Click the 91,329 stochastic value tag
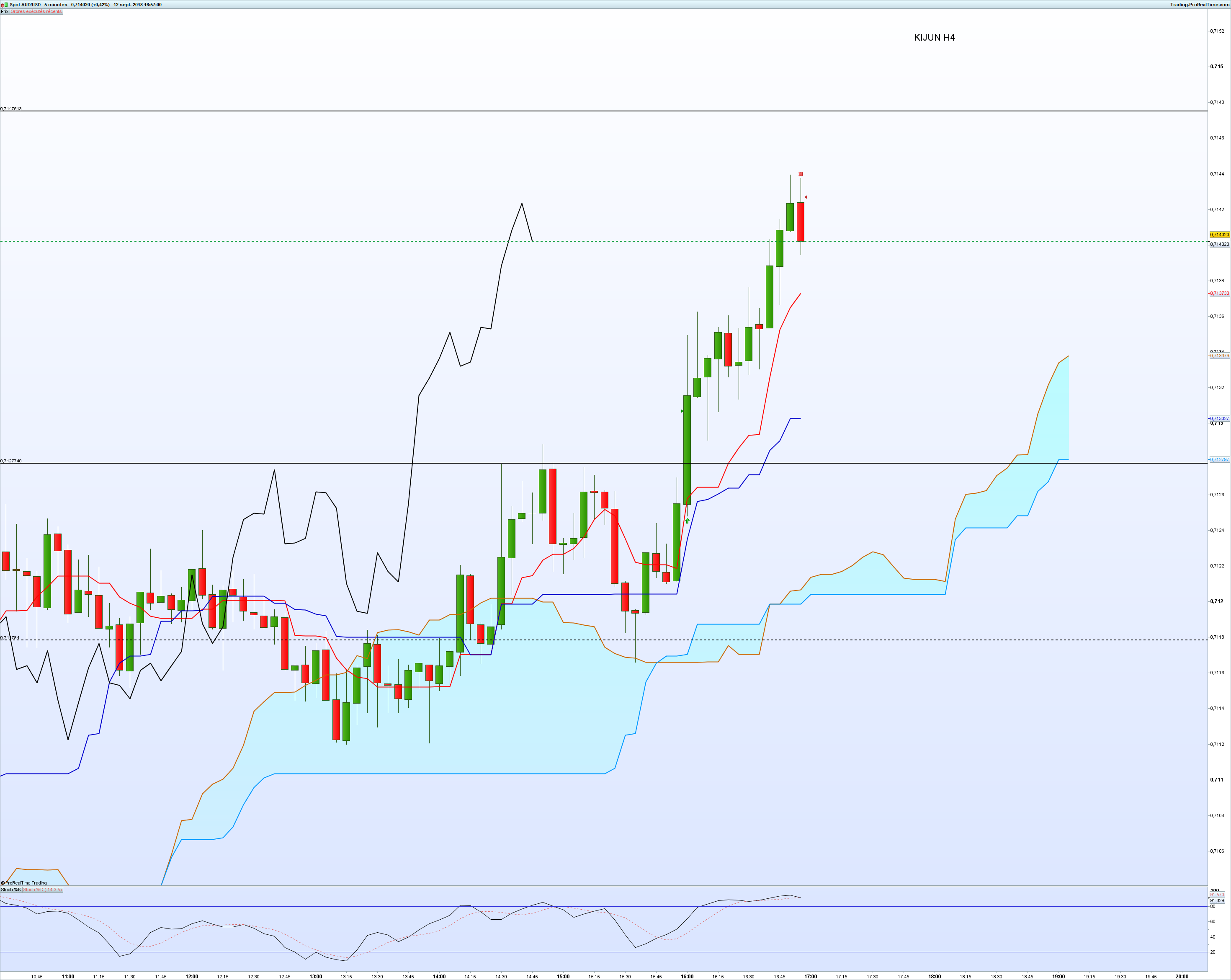1231x980 pixels. (x=1217, y=900)
